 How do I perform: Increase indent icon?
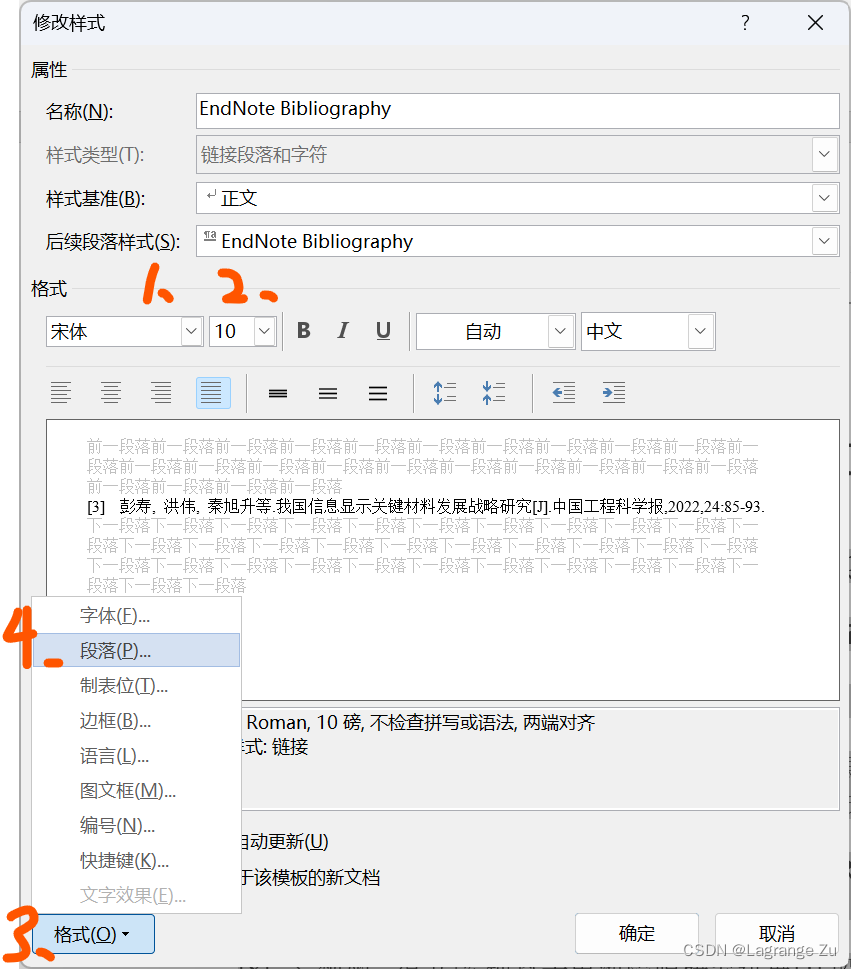614,392
